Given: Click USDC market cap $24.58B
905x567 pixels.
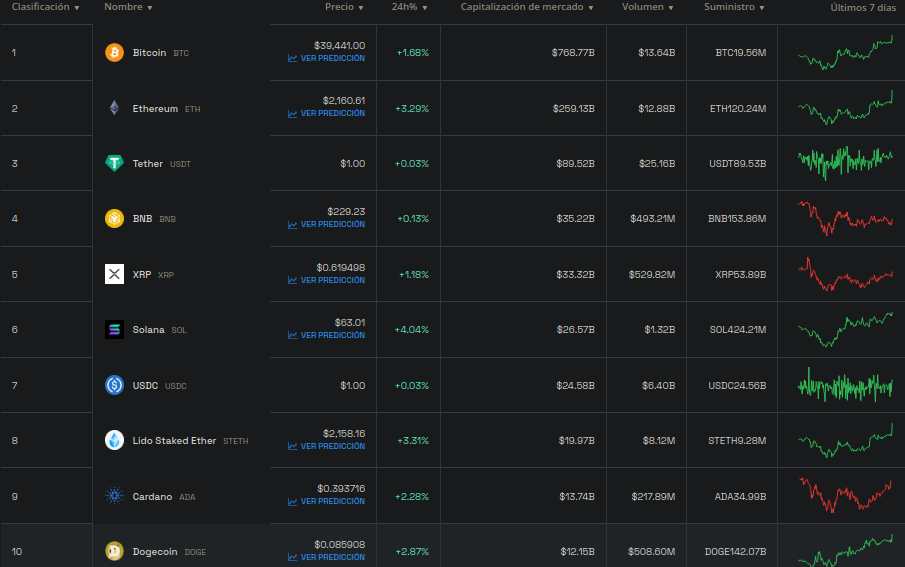Looking at the screenshot, I should (575, 385).
